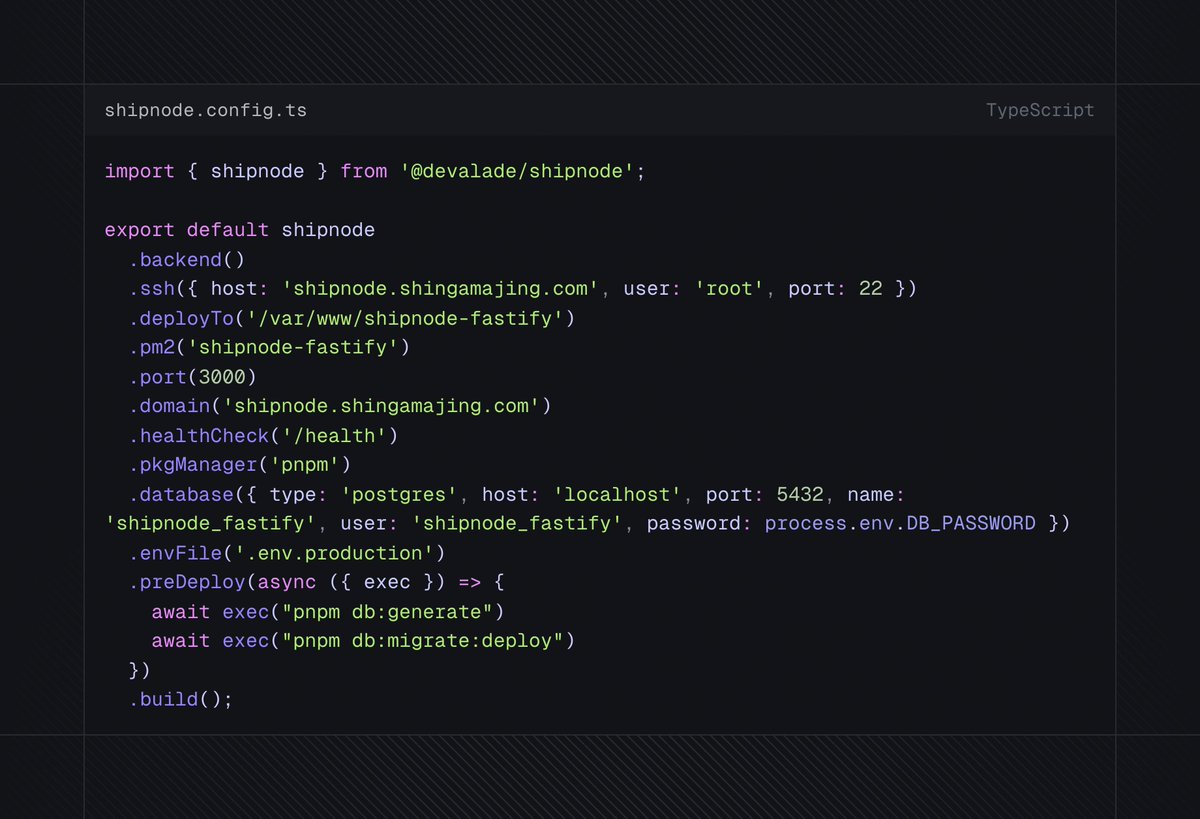Click the .backend() method call

coord(187,260)
